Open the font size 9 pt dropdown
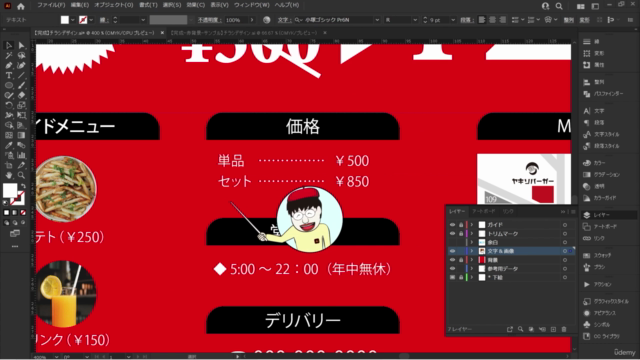 coord(453,20)
